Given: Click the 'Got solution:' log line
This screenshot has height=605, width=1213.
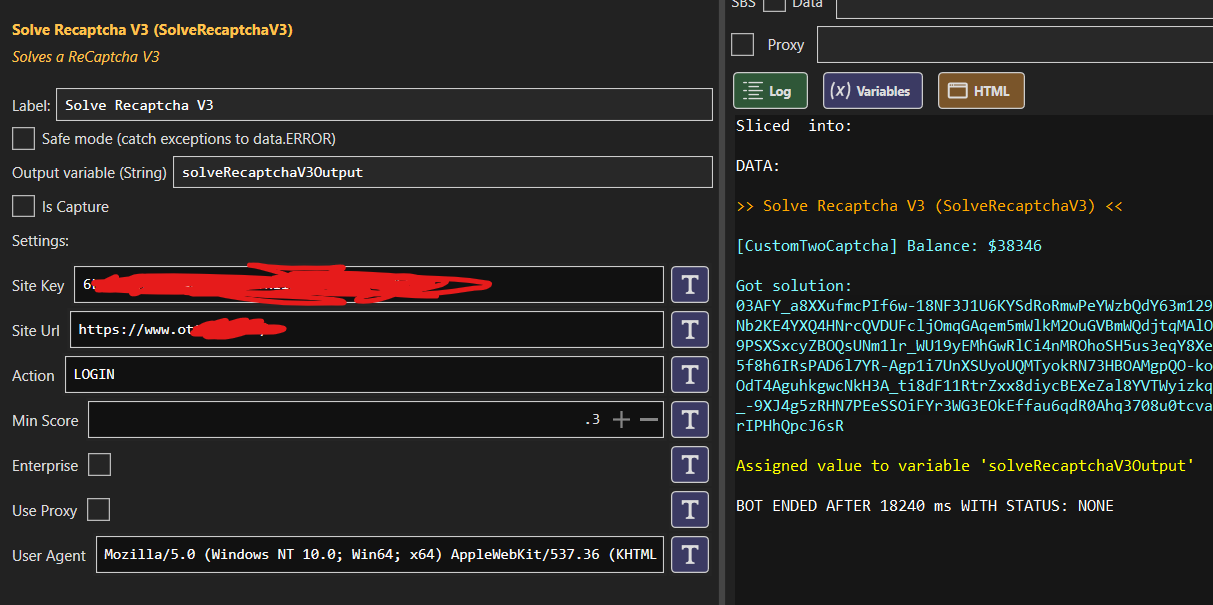Looking at the screenshot, I should point(794,286).
